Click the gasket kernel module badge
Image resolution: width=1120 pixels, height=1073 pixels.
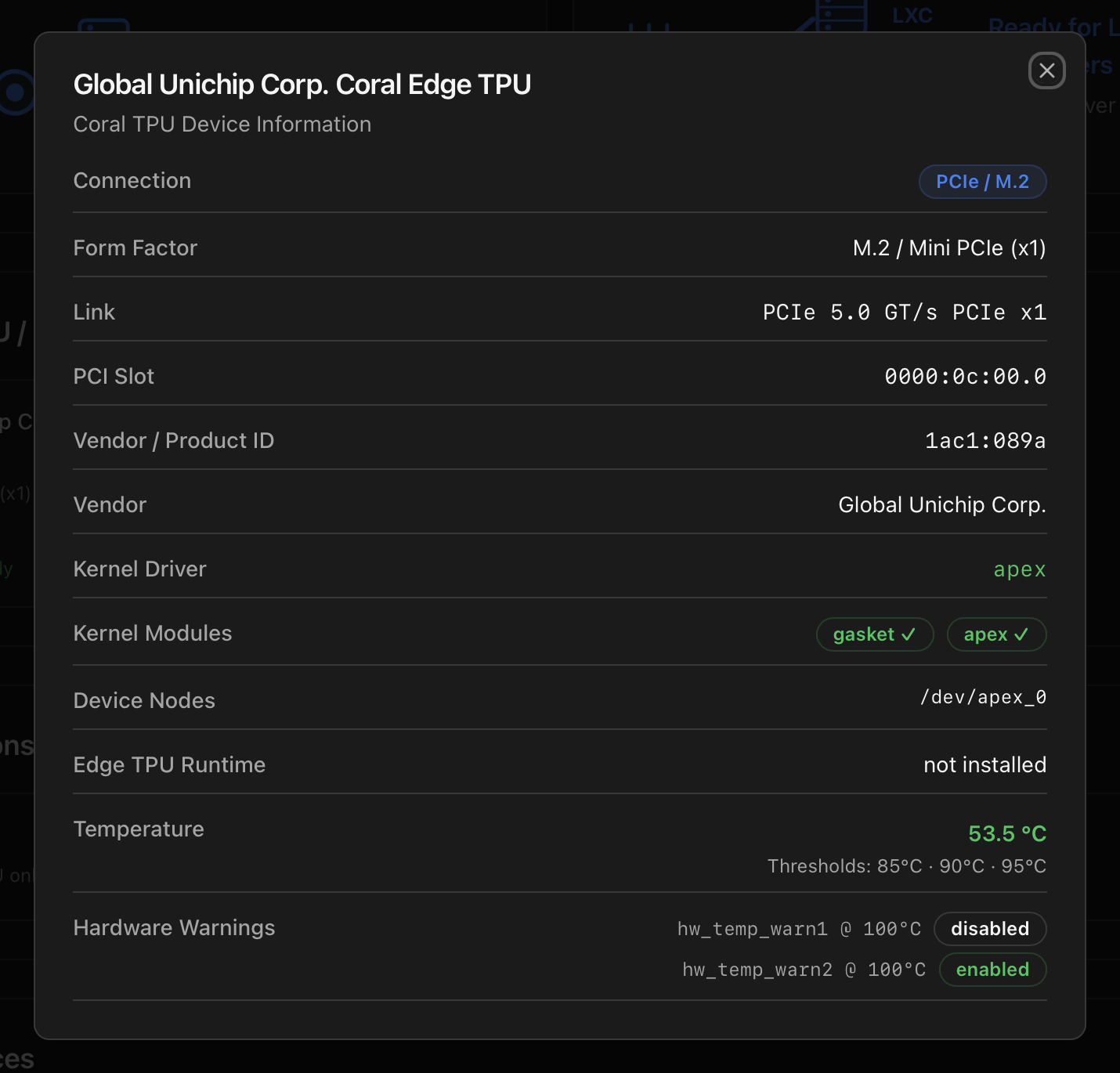875,634
